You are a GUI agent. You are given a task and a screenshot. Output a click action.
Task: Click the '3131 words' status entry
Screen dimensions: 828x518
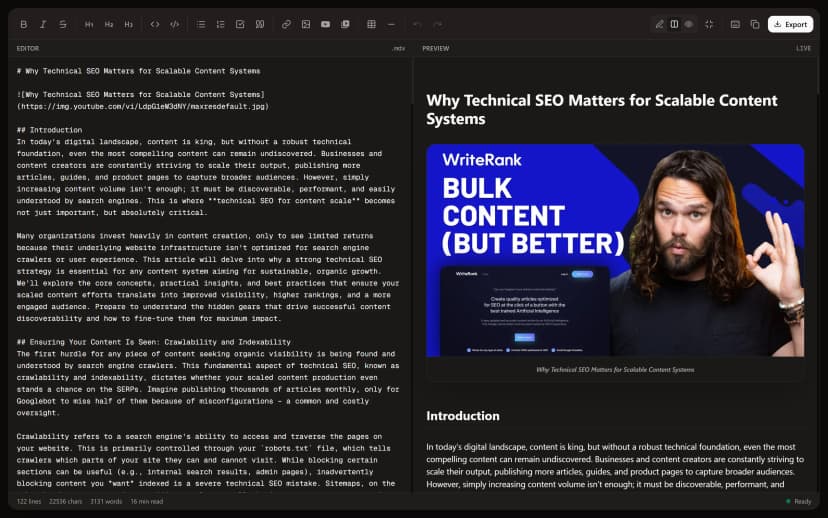(106, 502)
